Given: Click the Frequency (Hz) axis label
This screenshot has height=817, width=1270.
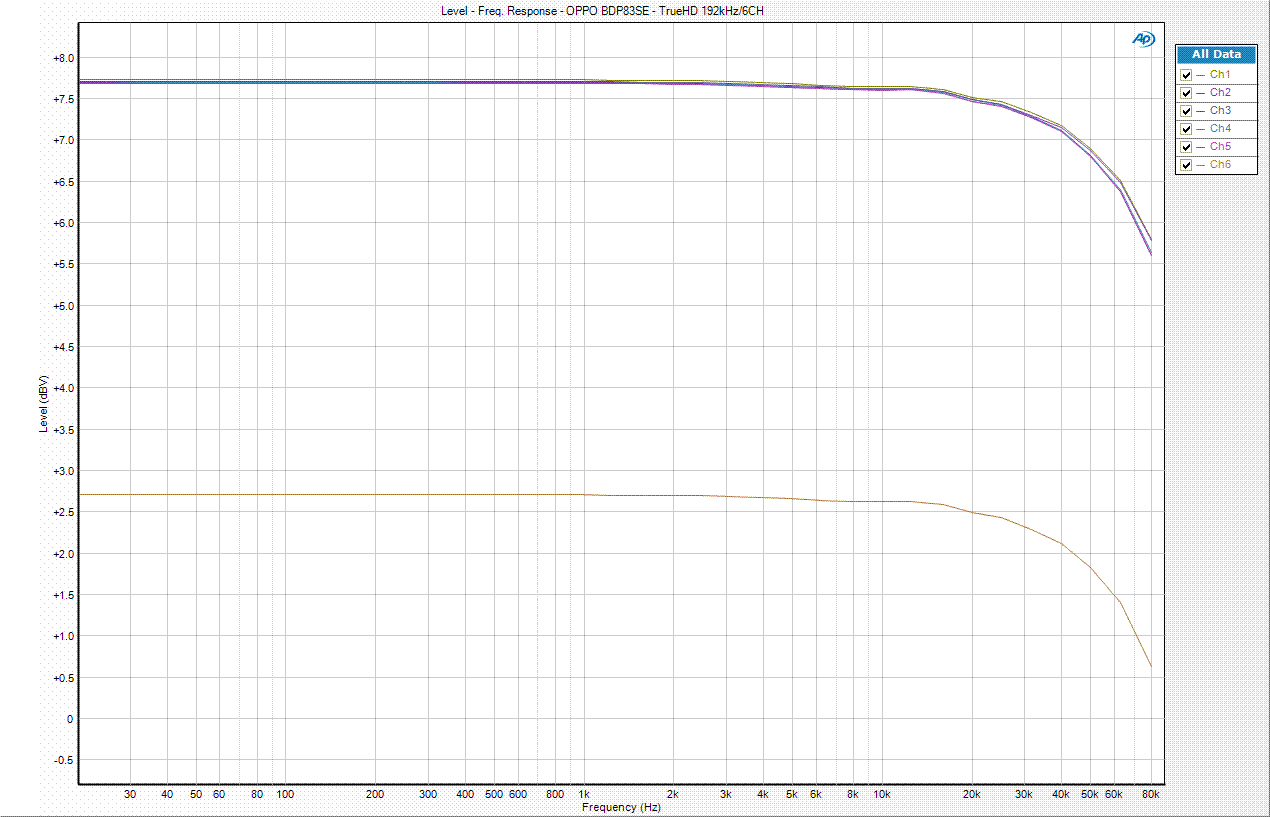Looking at the screenshot, I should click(x=621, y=807).
